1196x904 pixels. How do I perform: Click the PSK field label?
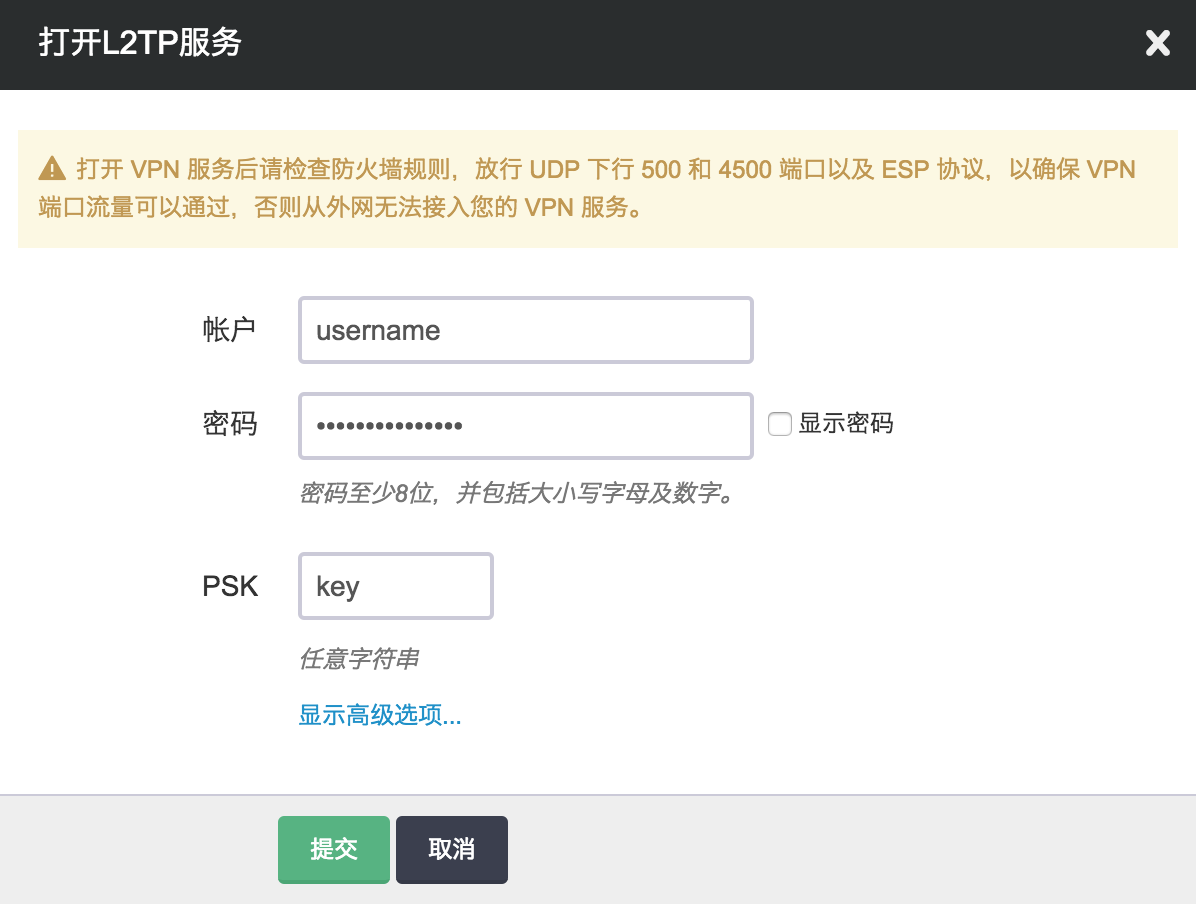pos(230,586)
